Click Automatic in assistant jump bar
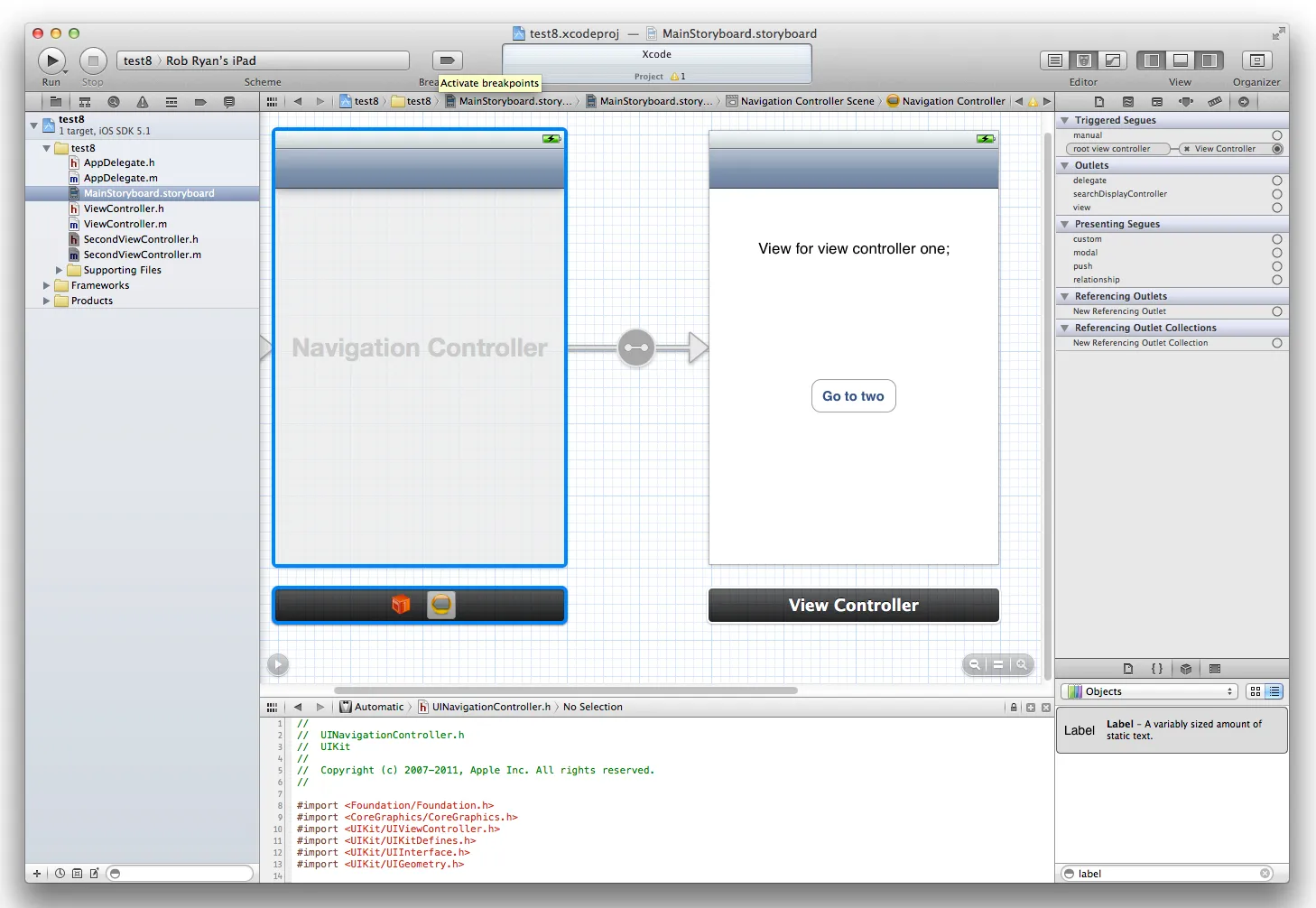1316x908 pixels. (372, 707)
